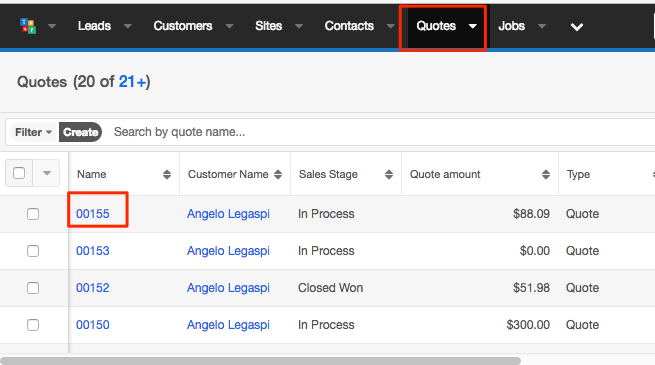Screen dimensions: 655x365
Task: Open the dropdown arrow beside the app logo
Action: [x=52, y=26]
